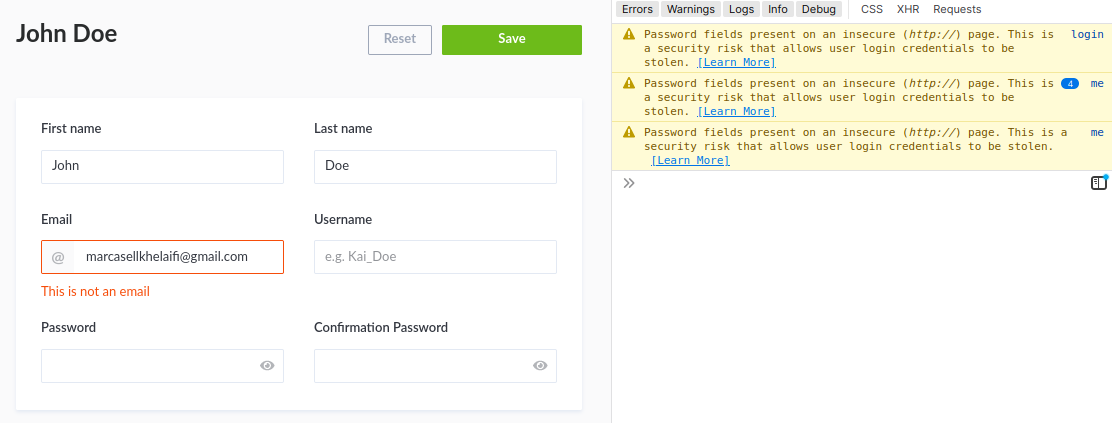Image resolution: width=1112 pixels, height=423 pixels.
Task: Toggle the Requests console filter
Action: pyautogui.click(x=957, y=9)
